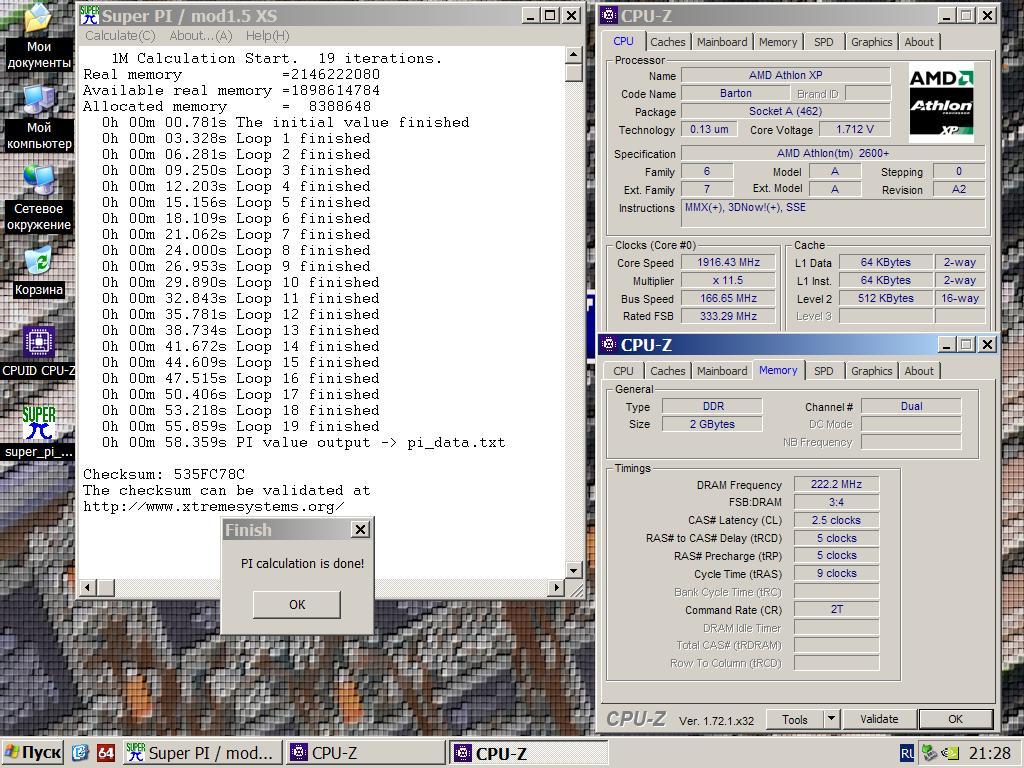Click the Channel # value Dual
The image size is (1024, 768).
click(x=911, y=406)
